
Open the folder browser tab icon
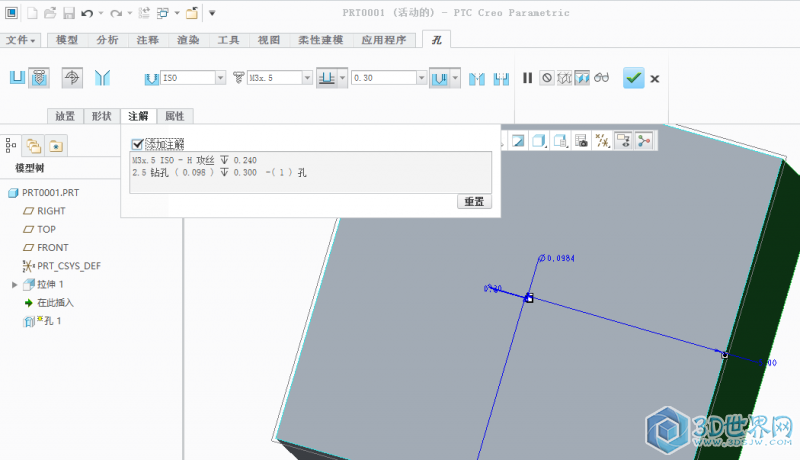(34, 146)
